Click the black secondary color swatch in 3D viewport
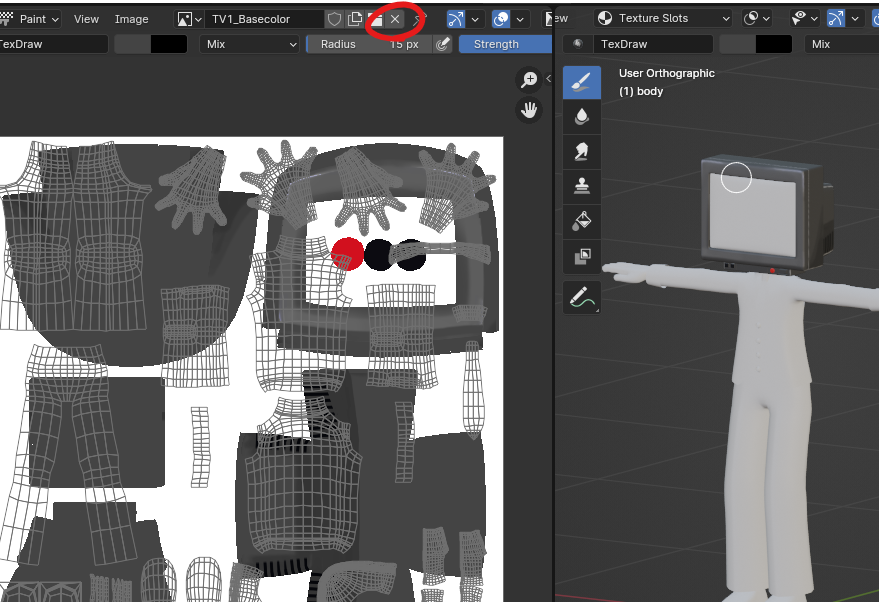This screenshot has width=879, height=602. pos(773,44)
